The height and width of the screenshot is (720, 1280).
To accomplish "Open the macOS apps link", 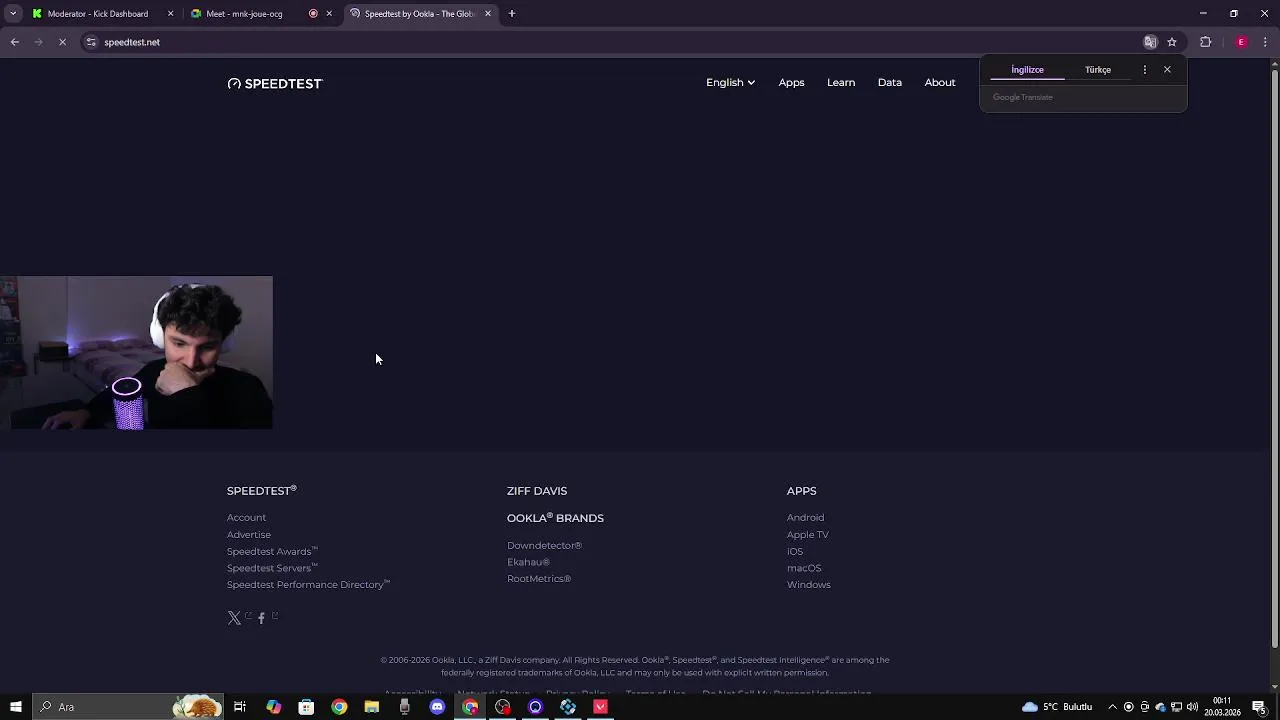I will [804, 568].
